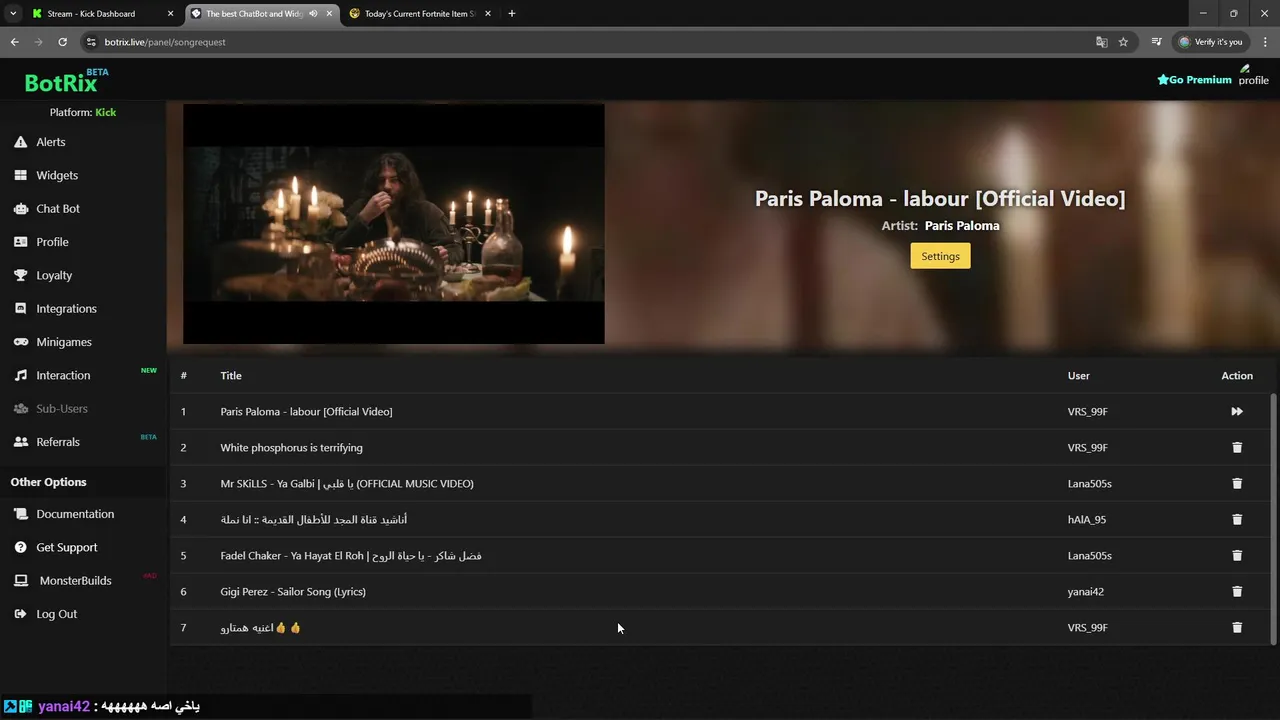Click the translate page icon

1101,42
